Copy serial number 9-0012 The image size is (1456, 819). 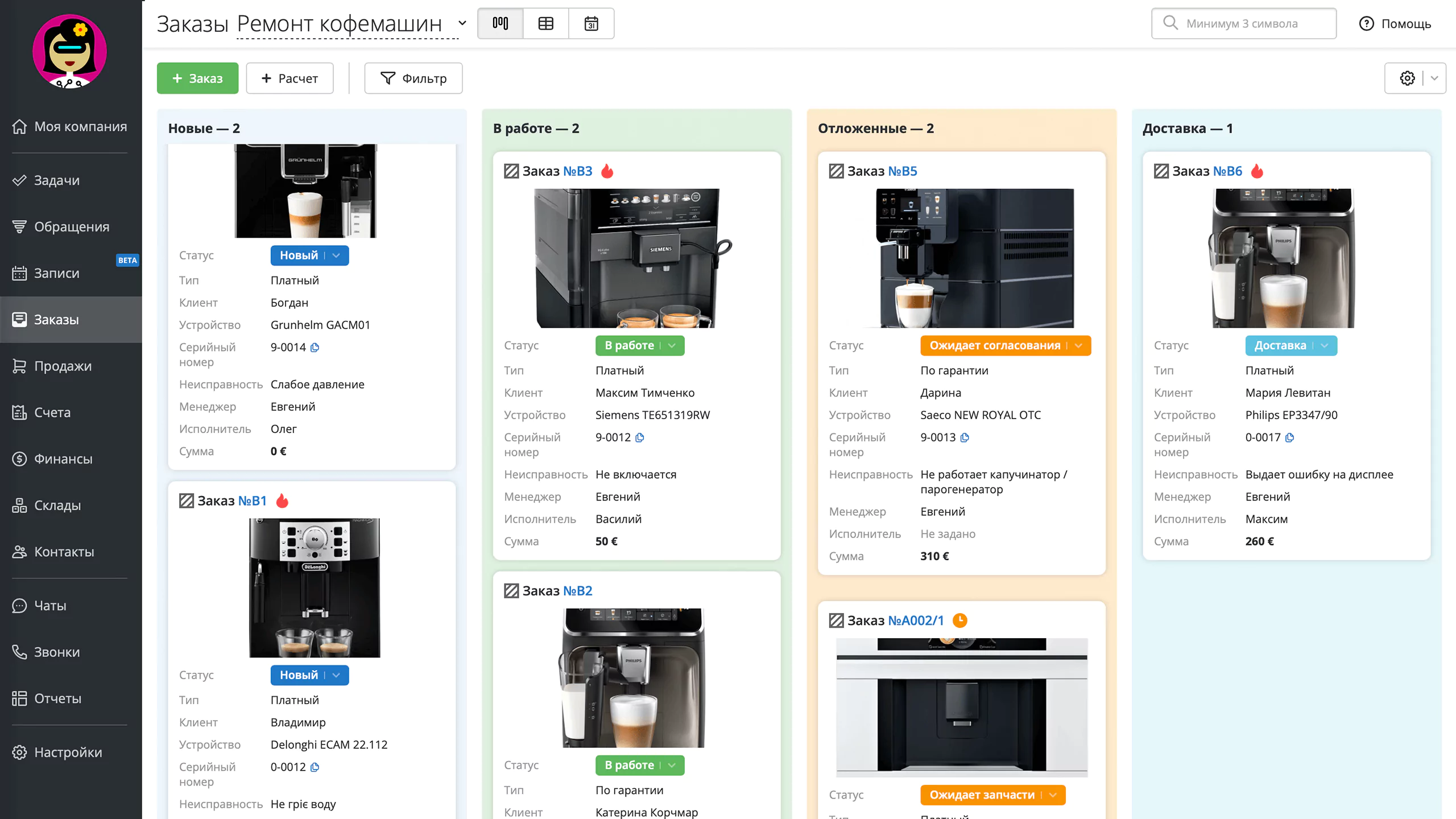point(640,437)
